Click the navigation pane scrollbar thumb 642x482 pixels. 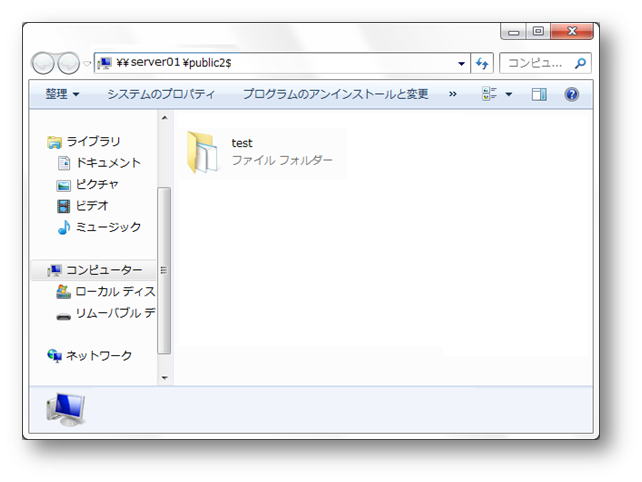point(164,270)
